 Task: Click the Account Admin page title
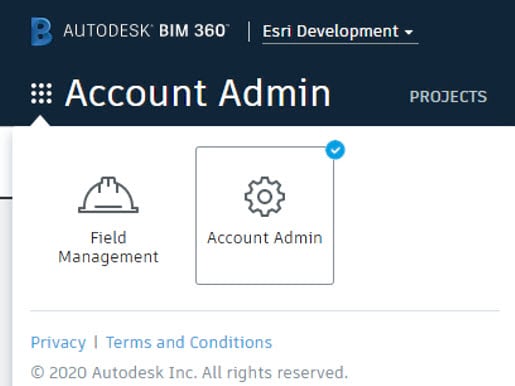[x=198, y=93]
